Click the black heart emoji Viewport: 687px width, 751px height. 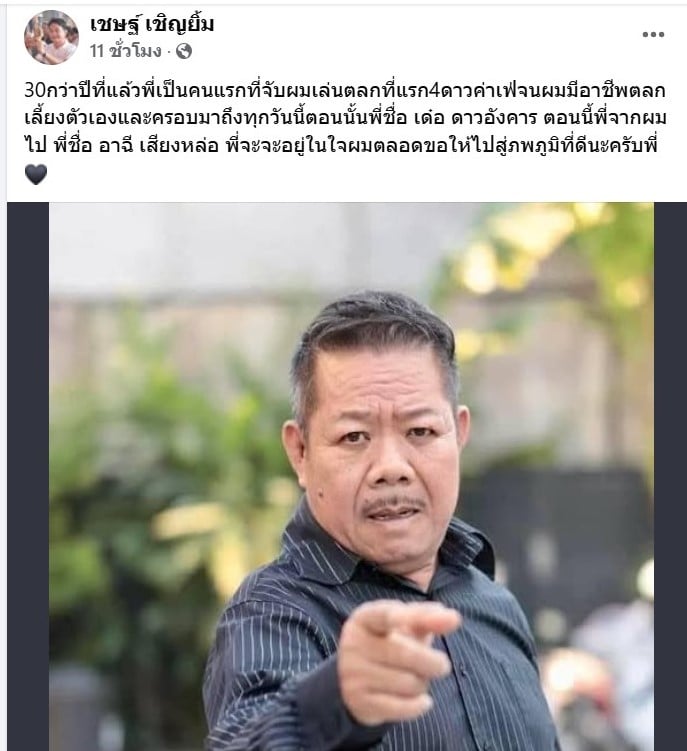36,174
